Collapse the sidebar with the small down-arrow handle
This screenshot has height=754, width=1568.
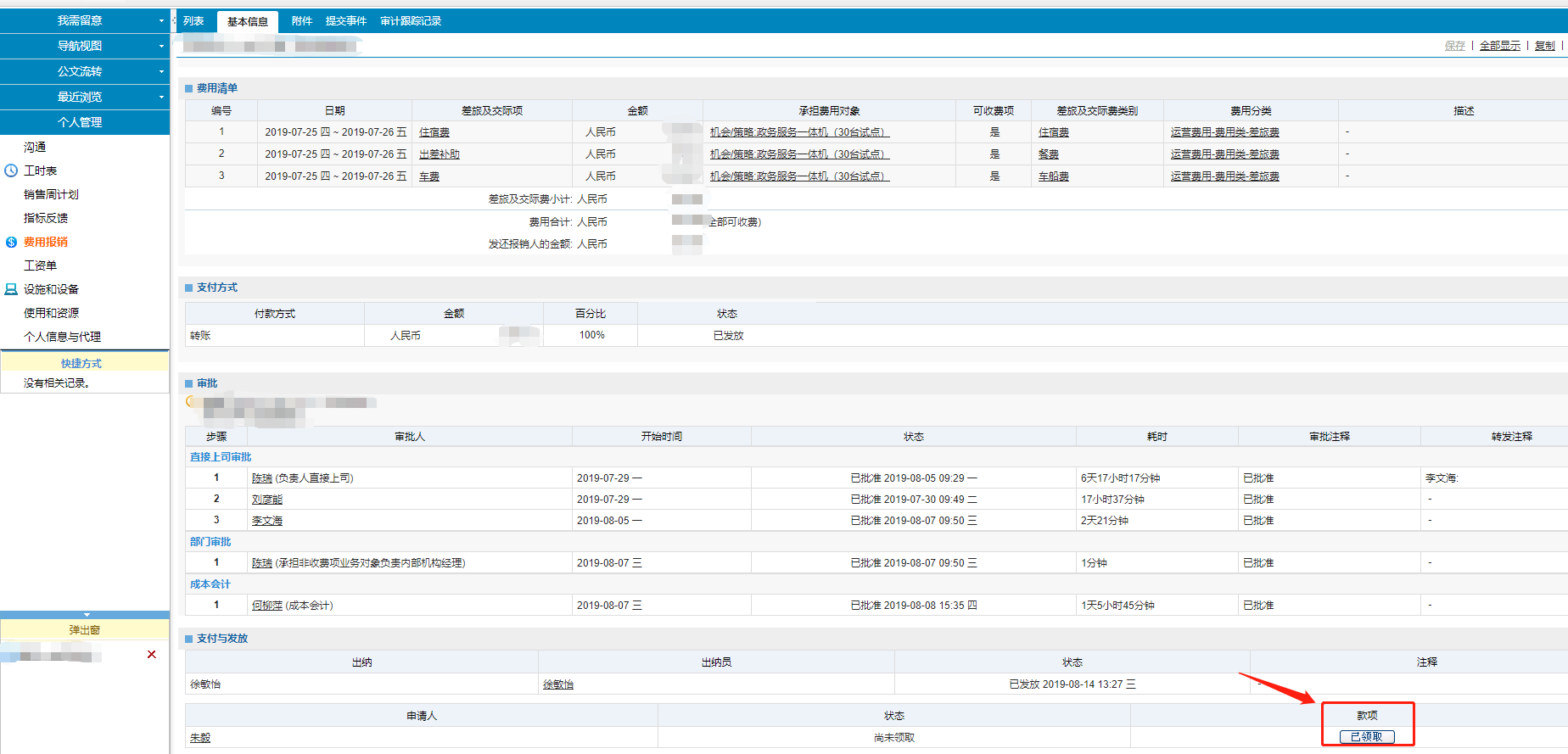click(x=87, y=614)
